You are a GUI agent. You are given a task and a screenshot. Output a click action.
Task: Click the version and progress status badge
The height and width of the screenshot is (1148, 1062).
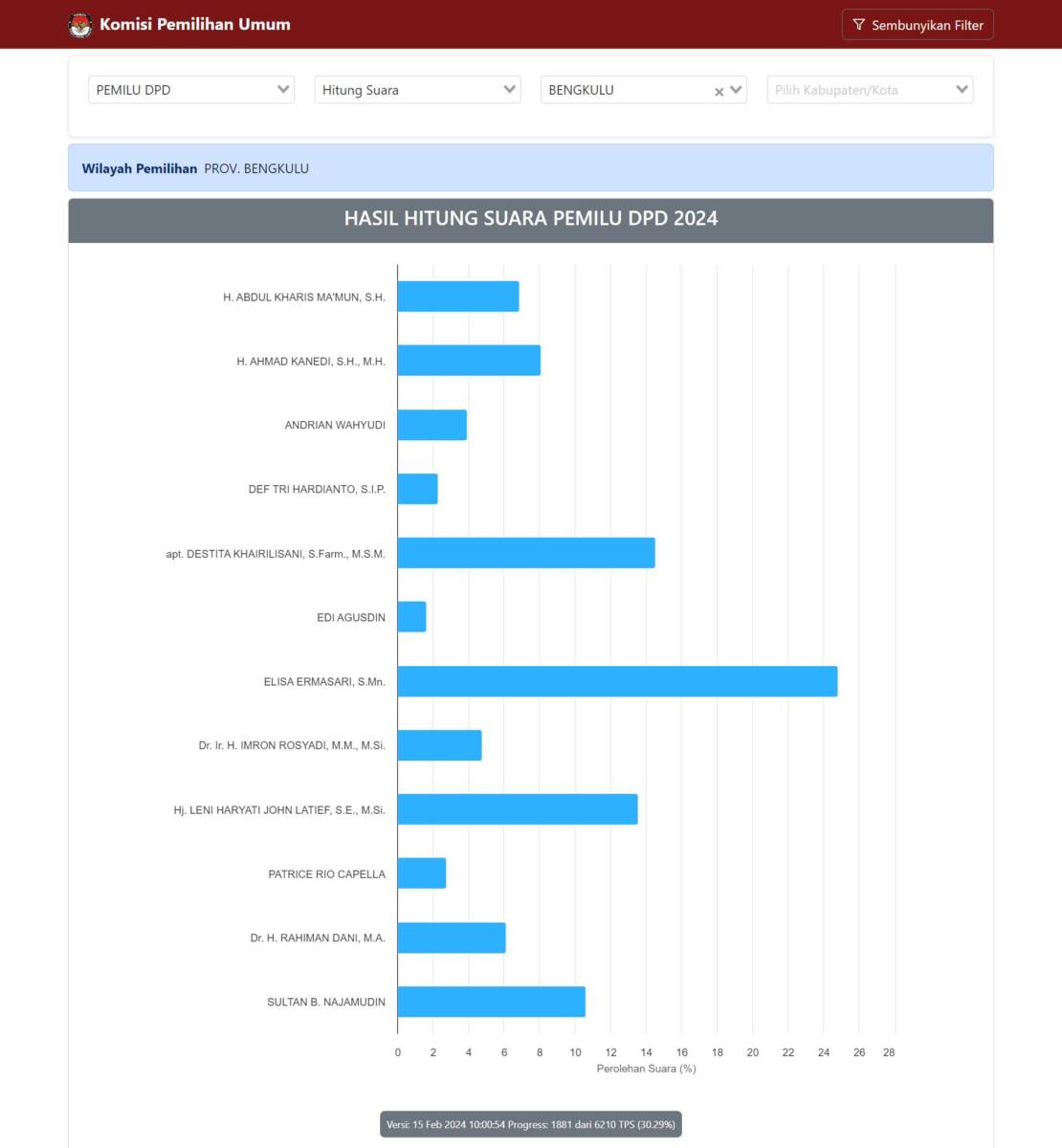(531, 1124)
